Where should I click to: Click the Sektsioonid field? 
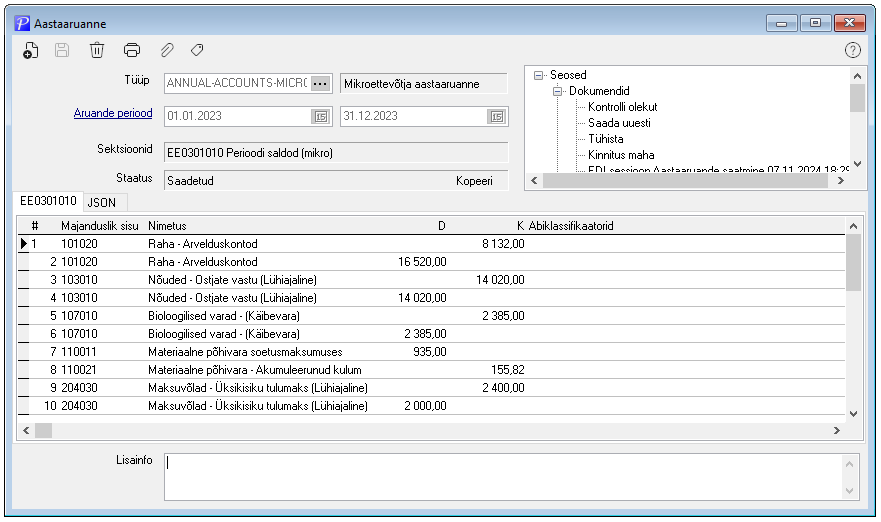tap(336, 153)
